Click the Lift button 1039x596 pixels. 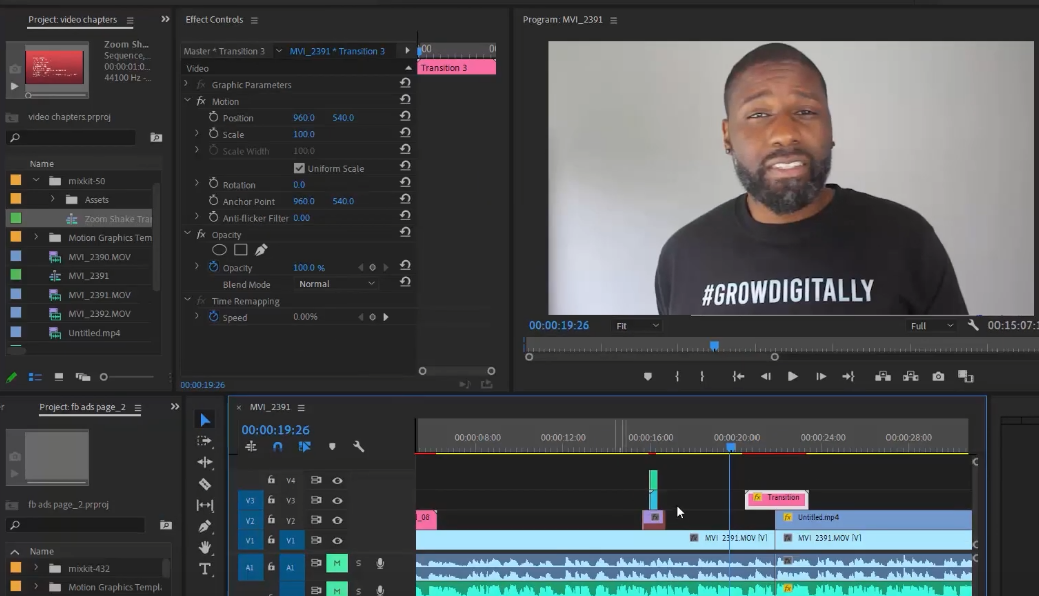pos(883,377)
